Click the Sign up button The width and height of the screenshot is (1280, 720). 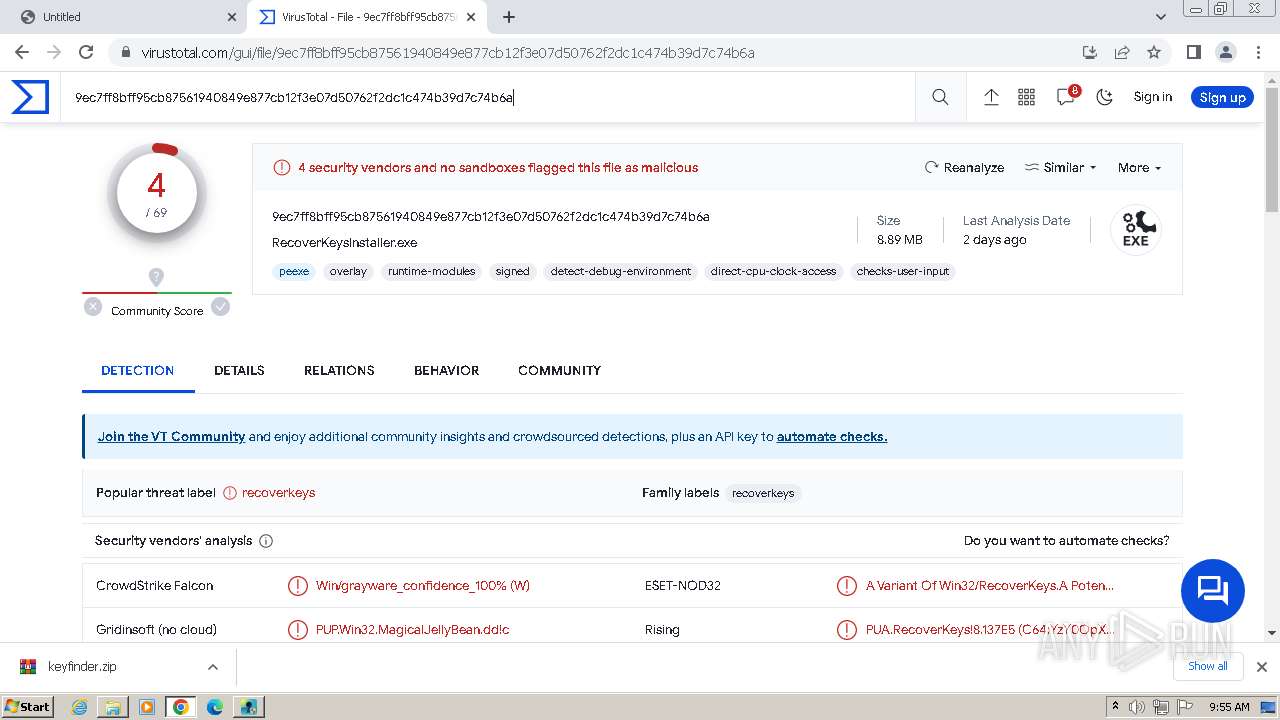[x=1222, y=97]
